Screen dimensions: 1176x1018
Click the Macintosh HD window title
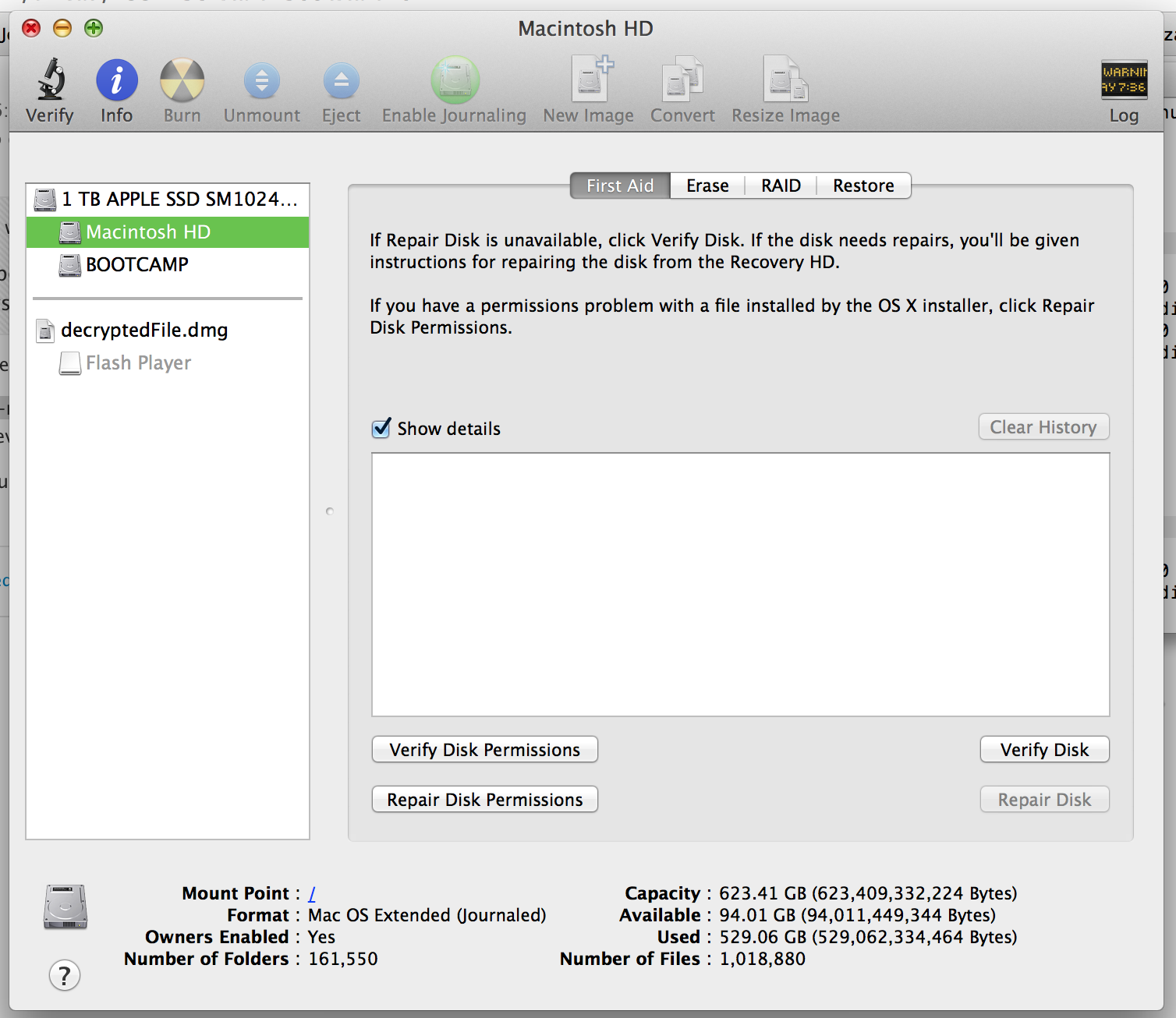tap(586, 29)
